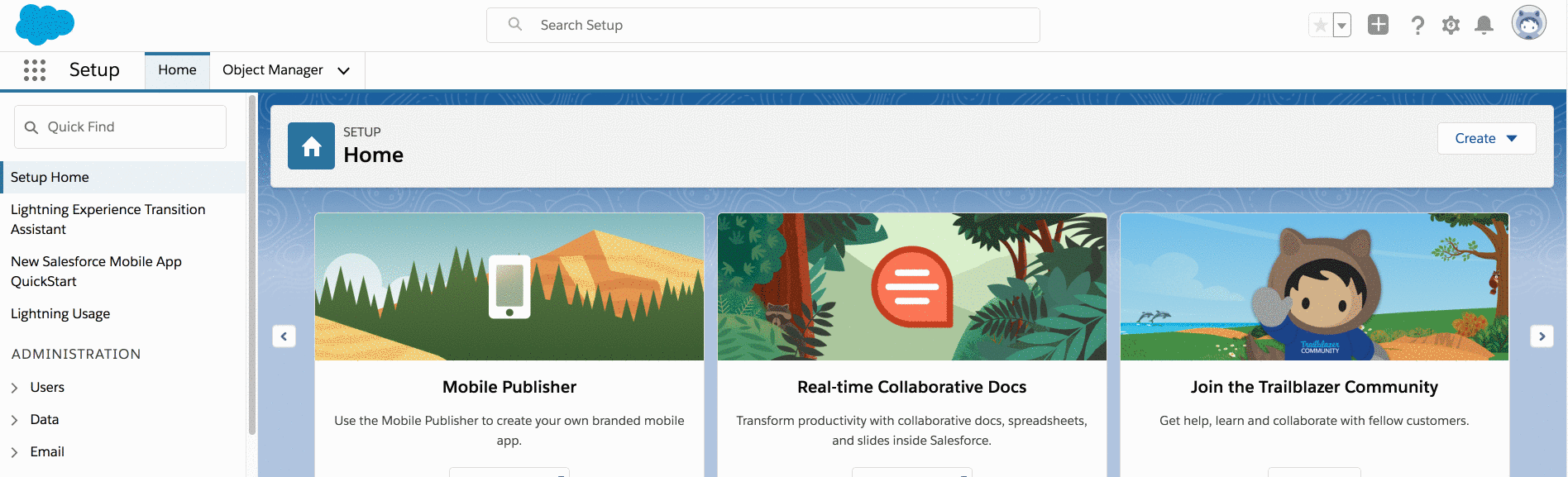Select Lightning Usage in the sidebar
The image size is (1568, 477).
click(60, 314)
